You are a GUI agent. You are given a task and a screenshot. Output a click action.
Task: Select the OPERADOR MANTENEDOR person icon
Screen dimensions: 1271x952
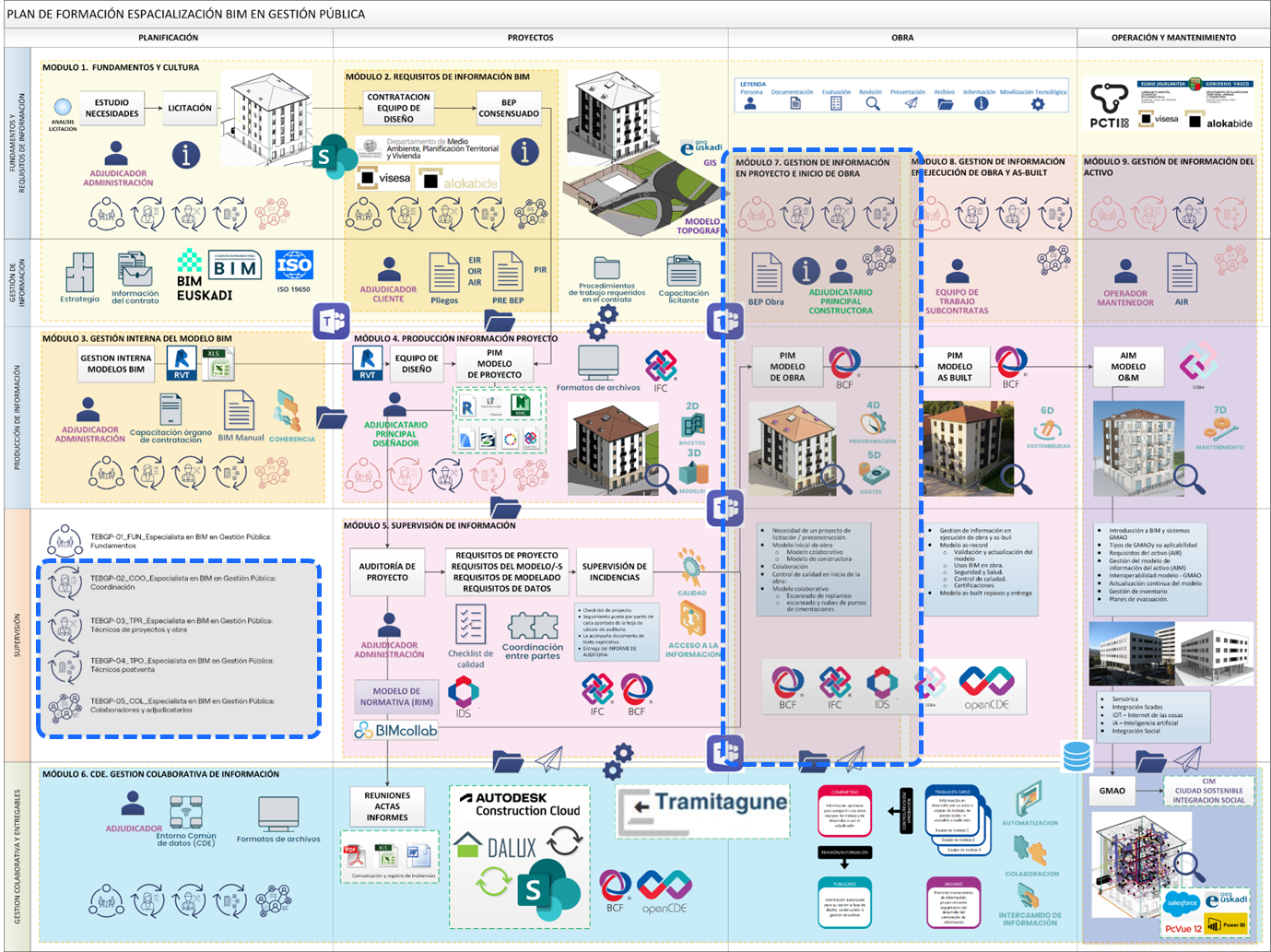click(x=1125, y=272)
